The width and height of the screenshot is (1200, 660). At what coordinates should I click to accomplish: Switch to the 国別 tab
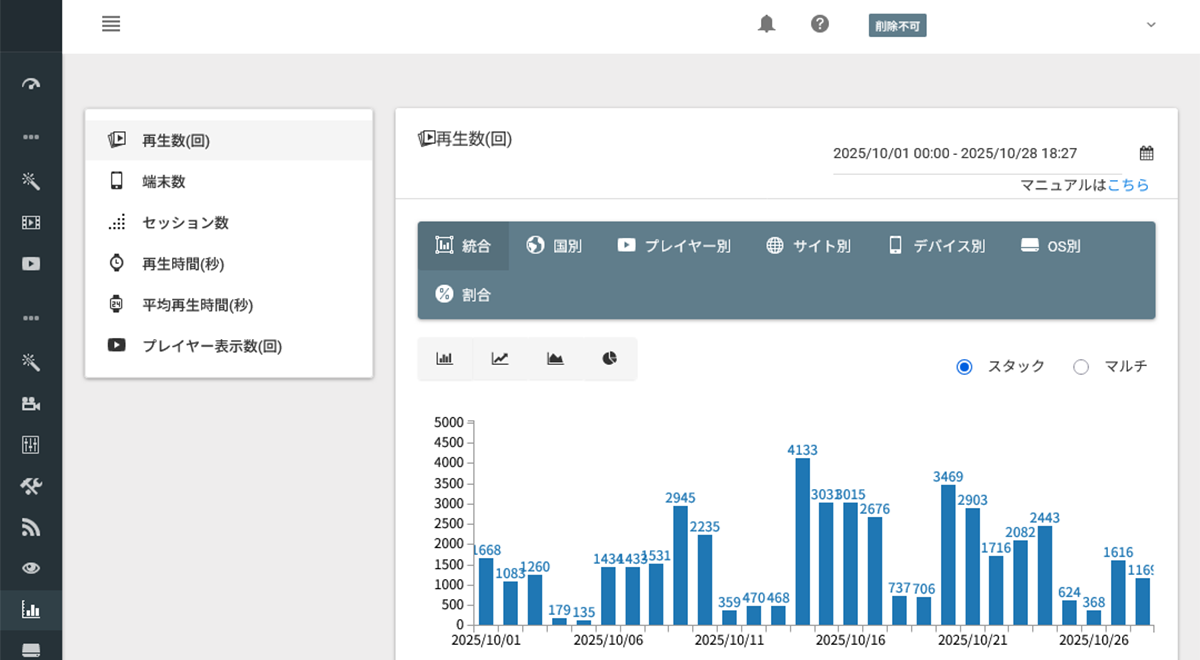pyautogui.click(x=555, y=246)
